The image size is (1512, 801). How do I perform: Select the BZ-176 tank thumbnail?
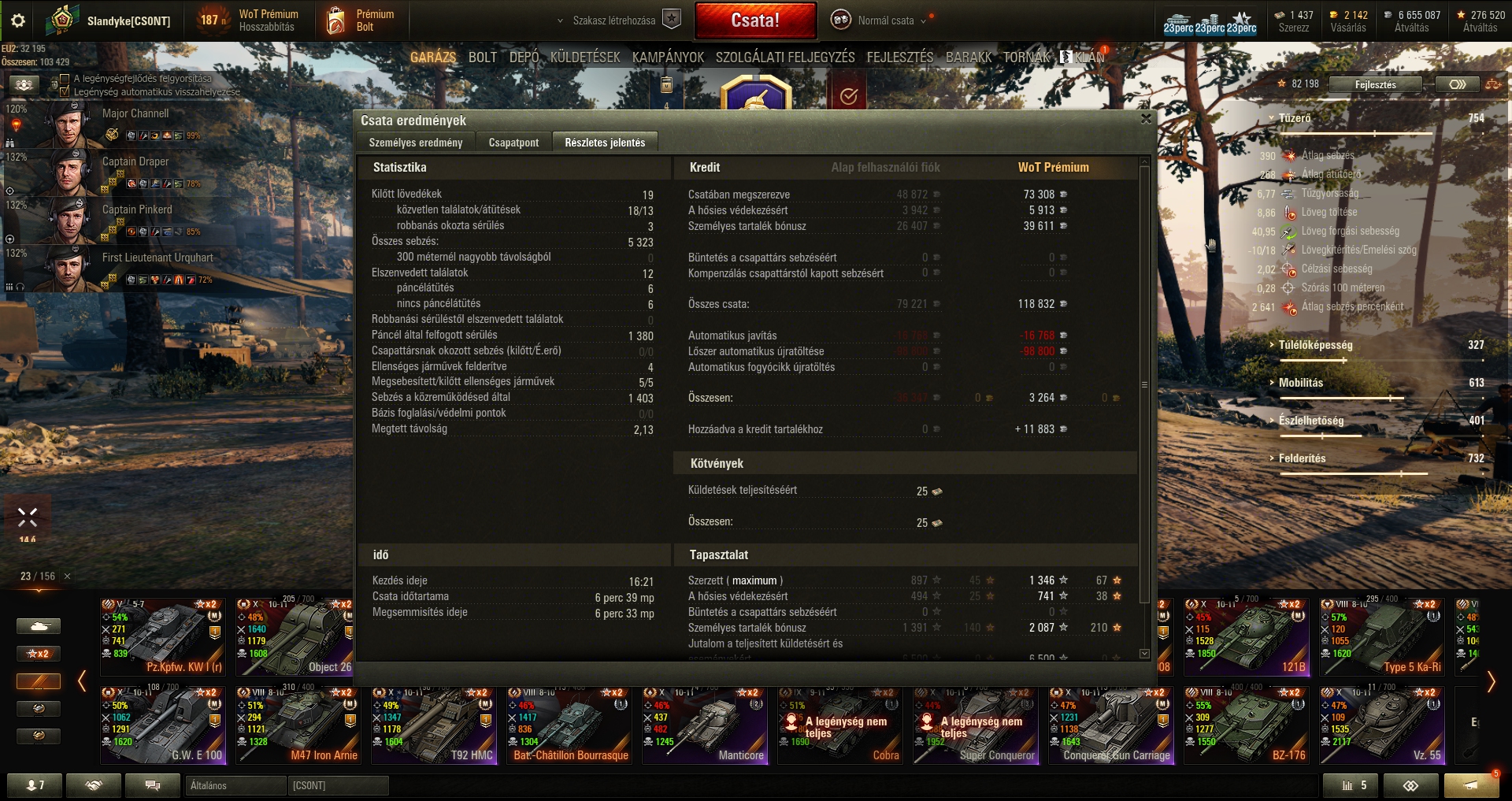(x=1247, y=725)
